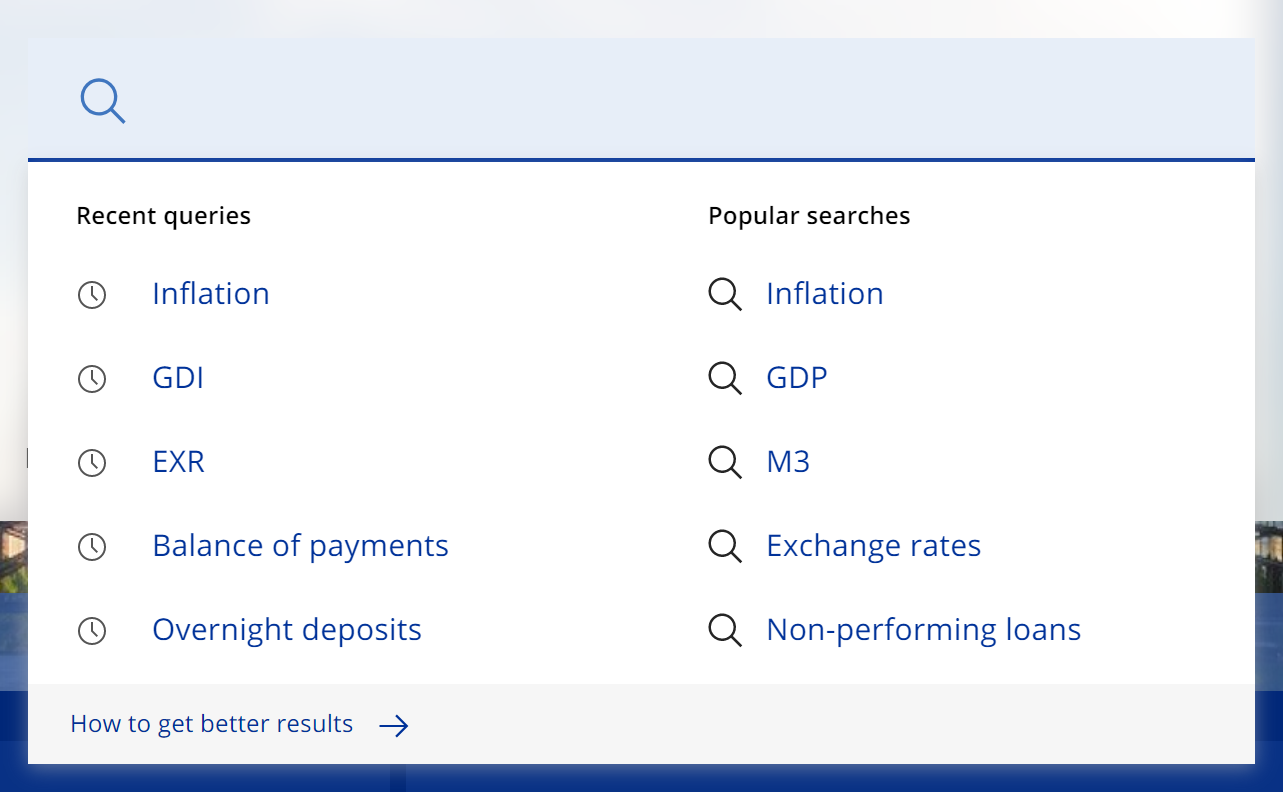Click the magnifier icon beside Exchange rates
The height and width of the screenshot is (792, 1283).
pos(724,546)
